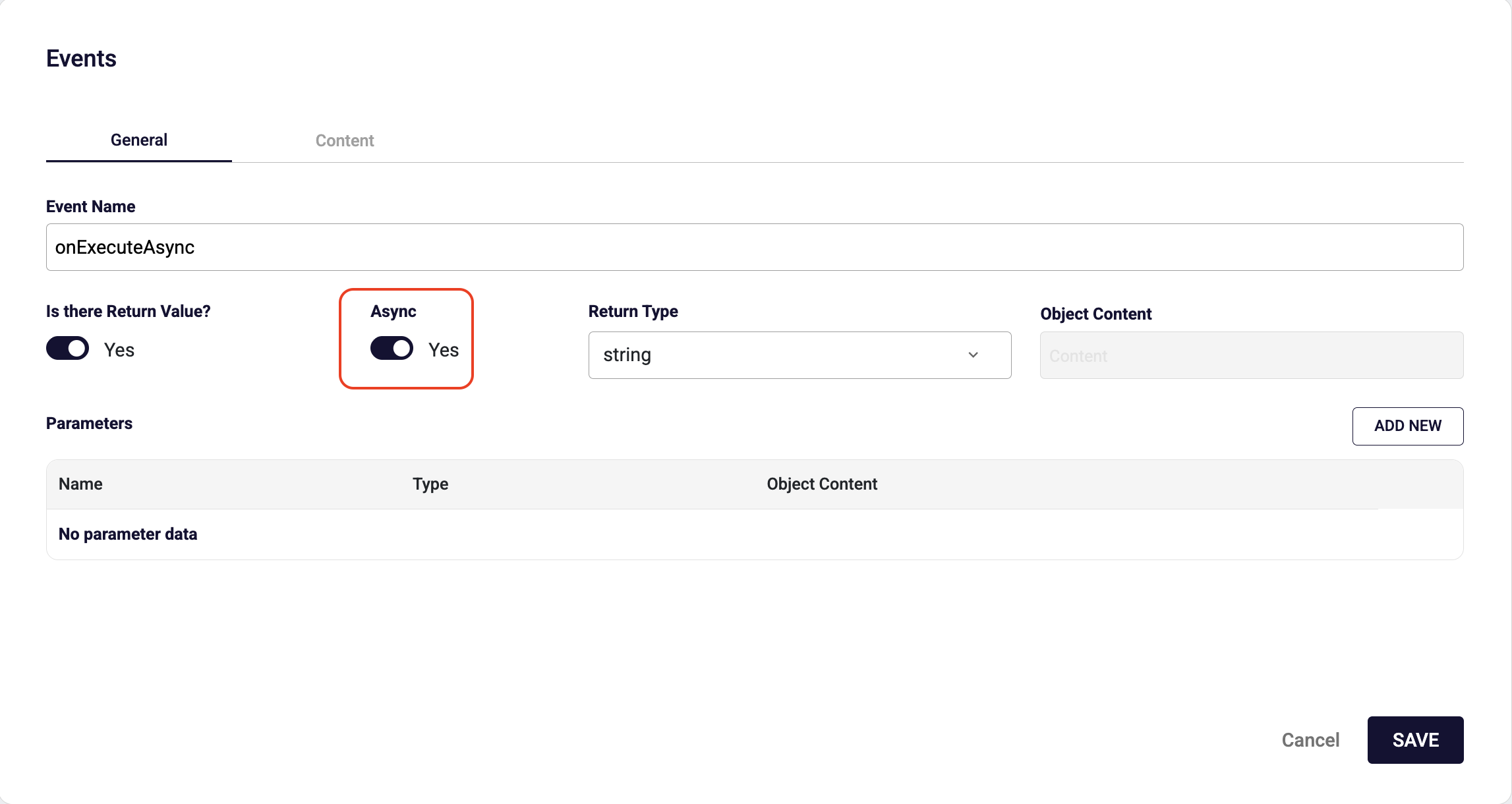
Task: Select the General tab
Action: [138, 140]
